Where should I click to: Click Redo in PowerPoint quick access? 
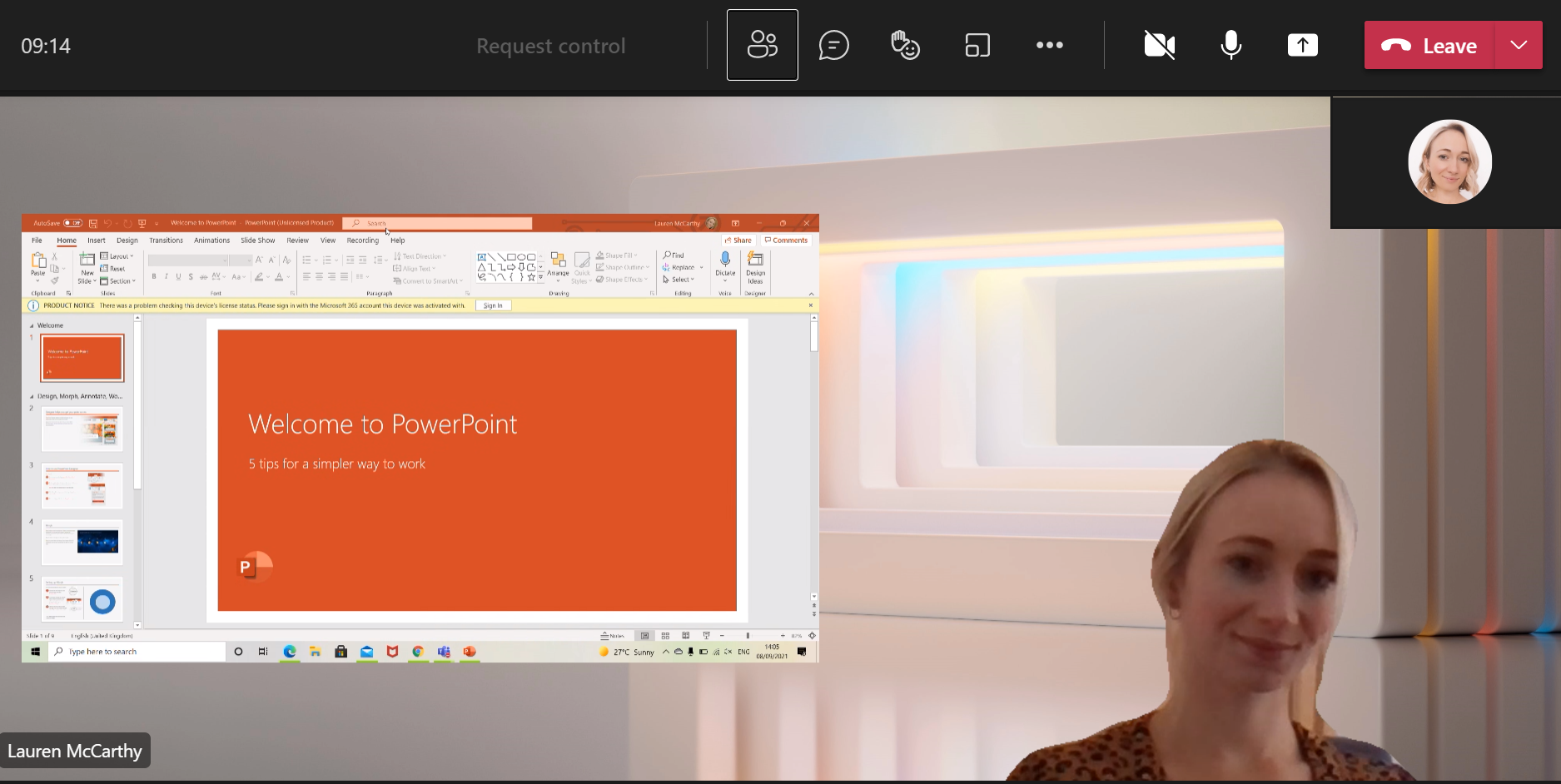127,223
